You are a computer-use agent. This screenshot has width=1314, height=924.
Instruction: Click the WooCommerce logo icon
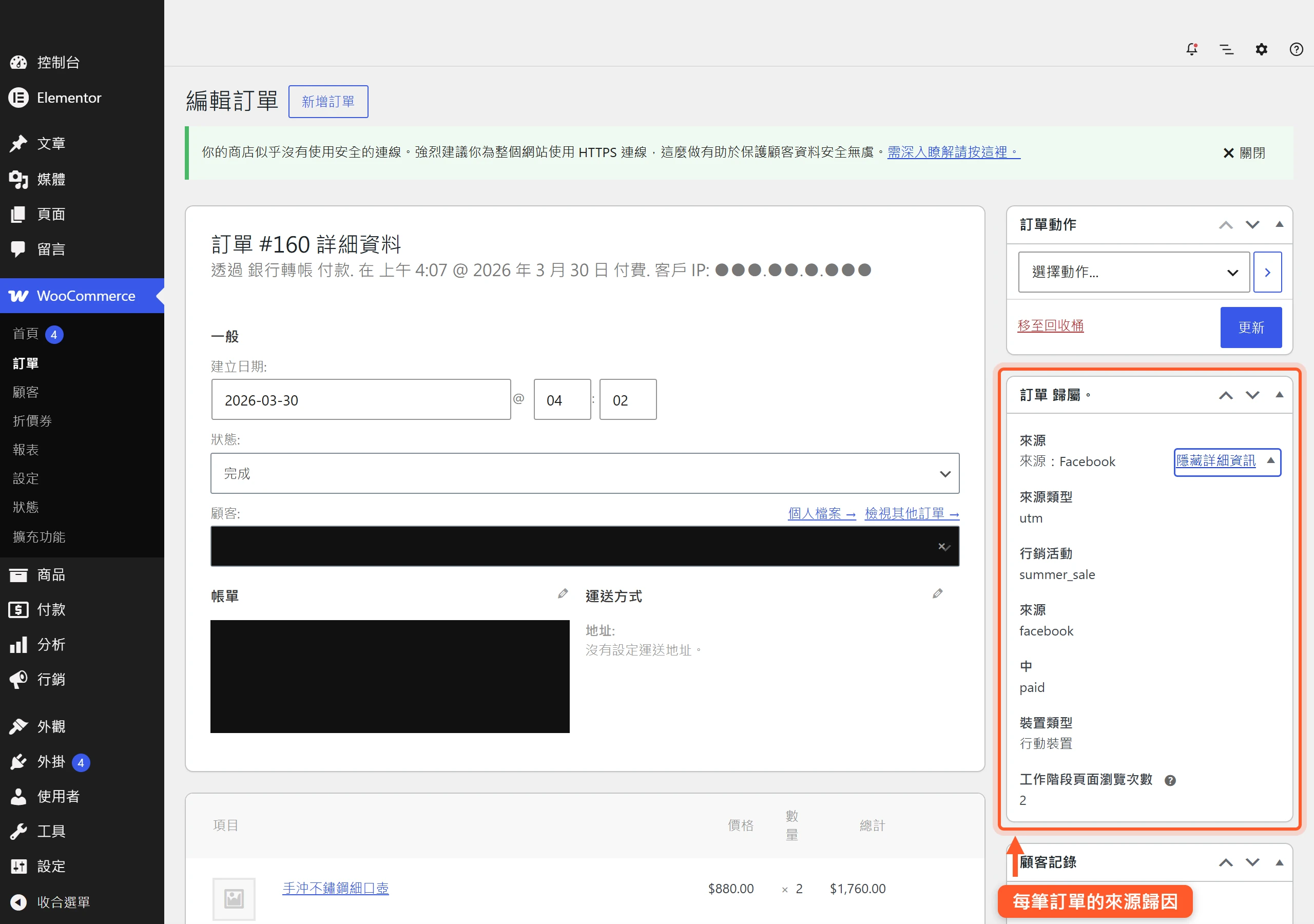[18, 296]
